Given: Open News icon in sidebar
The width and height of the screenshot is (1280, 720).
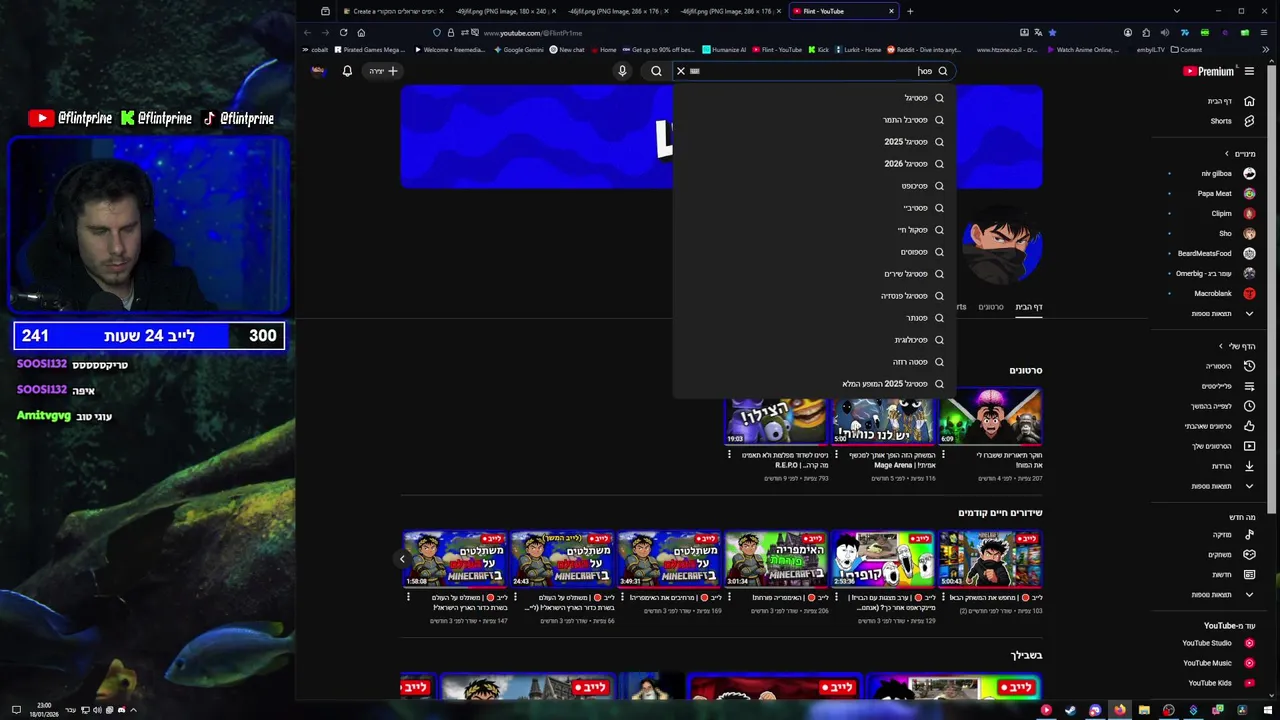Looking at the screenshot, I should pyautogui.click(x=1249, y=574).
